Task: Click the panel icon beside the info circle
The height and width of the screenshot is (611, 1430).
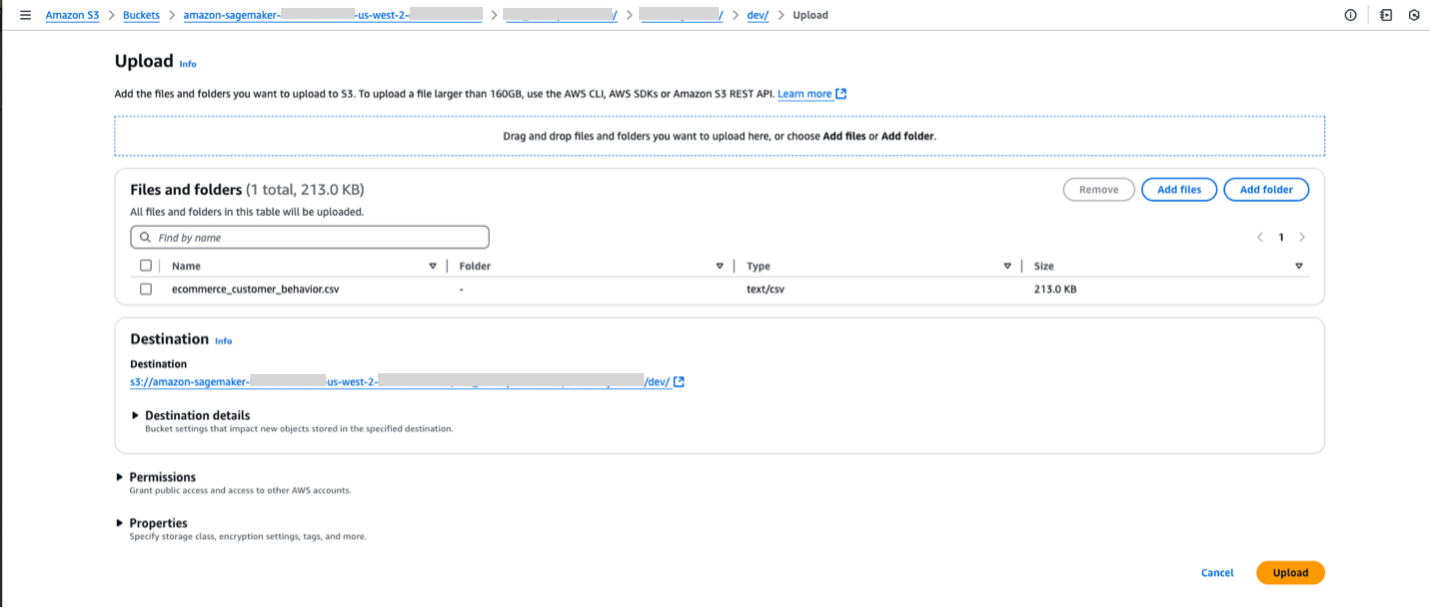Action: pyautogui.click(x=1385, y=16)
